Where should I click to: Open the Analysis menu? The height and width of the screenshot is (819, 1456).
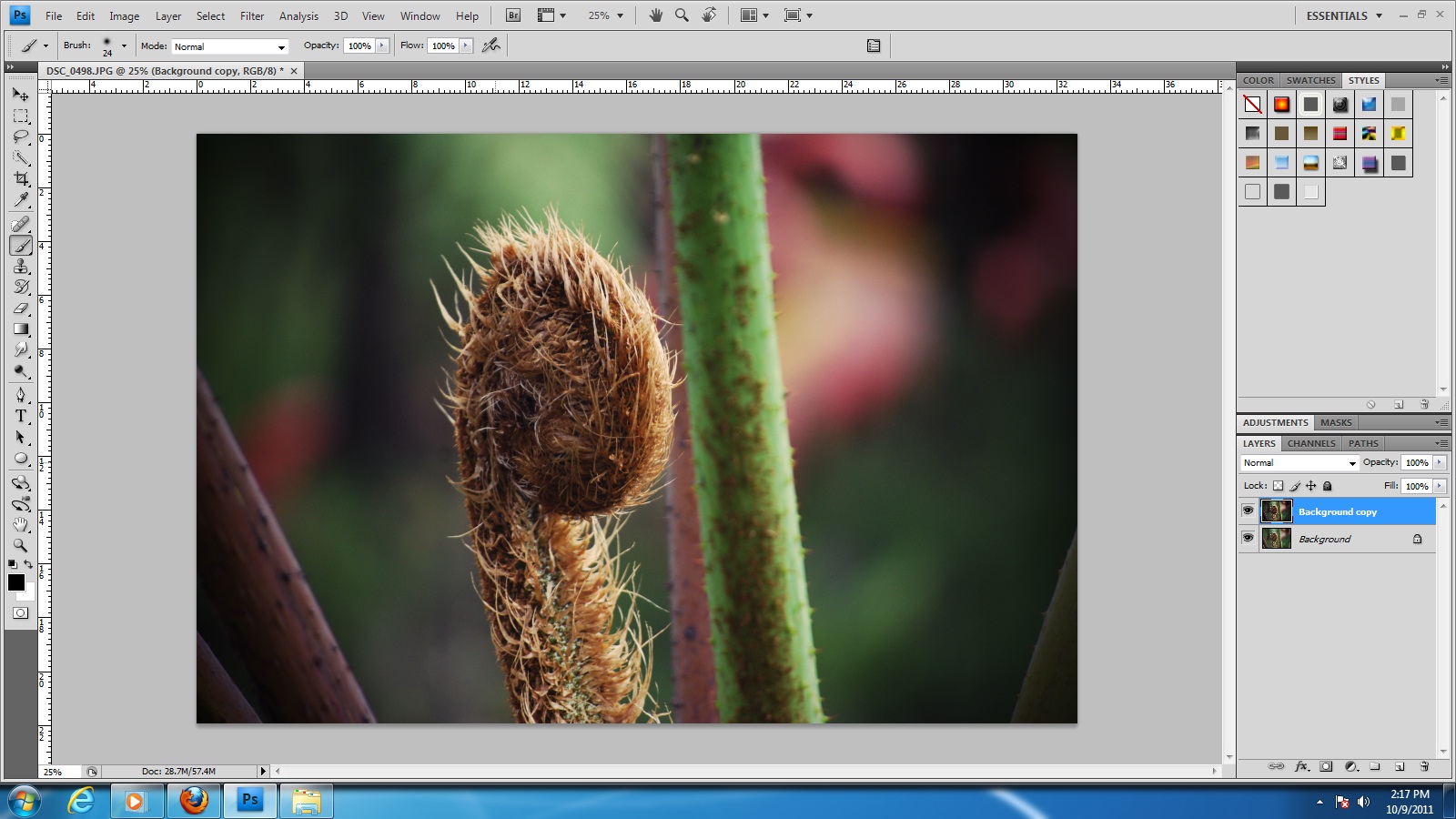298,15
